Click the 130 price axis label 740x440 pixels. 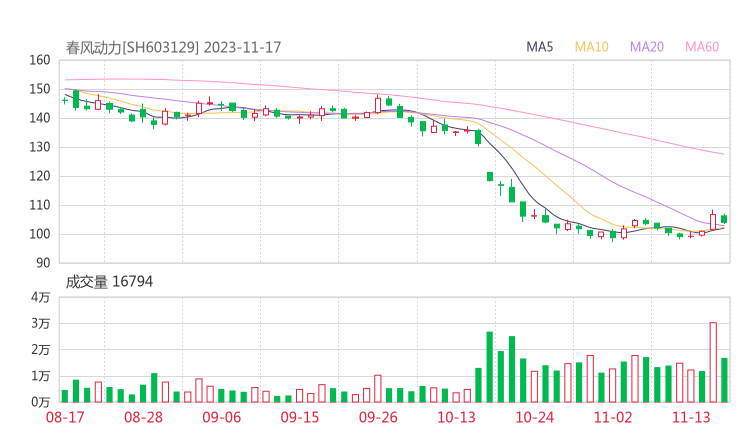40,147
